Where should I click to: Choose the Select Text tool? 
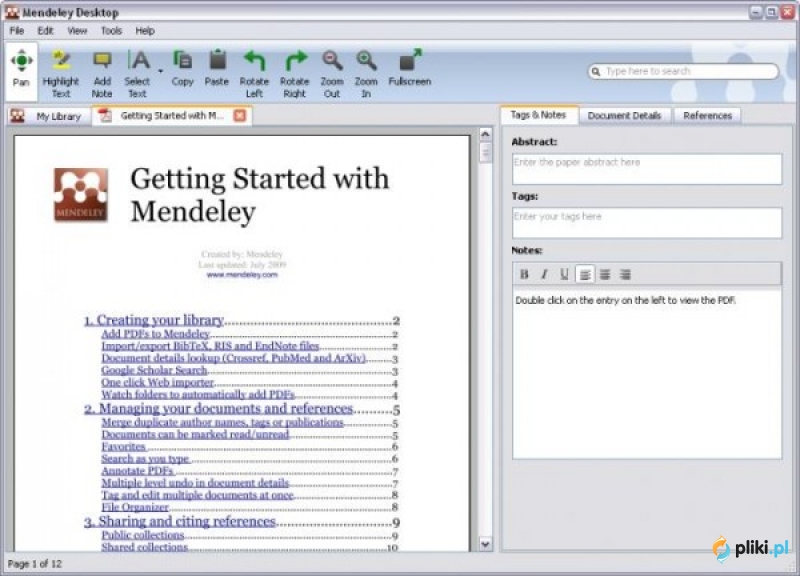coord(137,73)
